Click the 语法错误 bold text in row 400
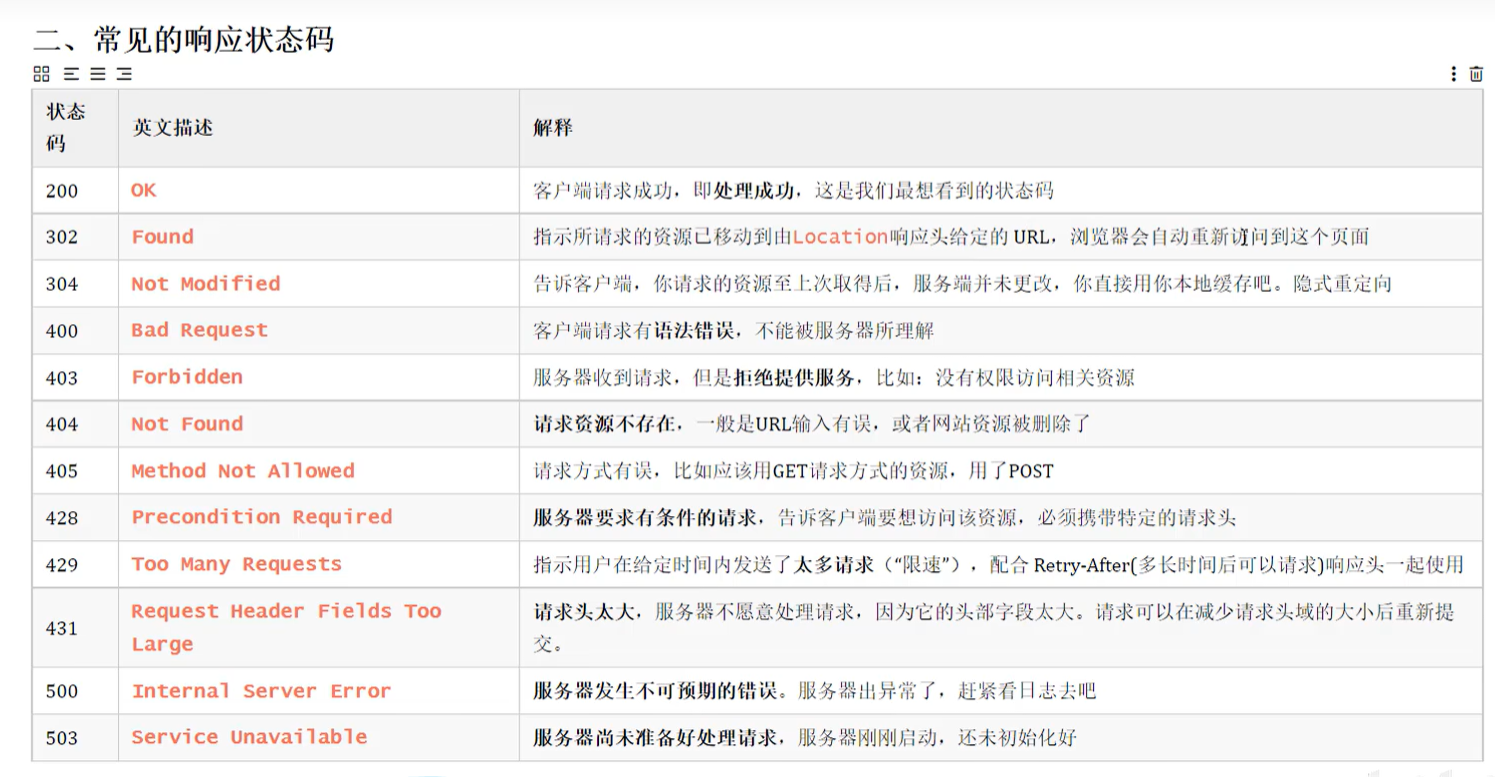The image size is (1495, 777). [695, 330]
